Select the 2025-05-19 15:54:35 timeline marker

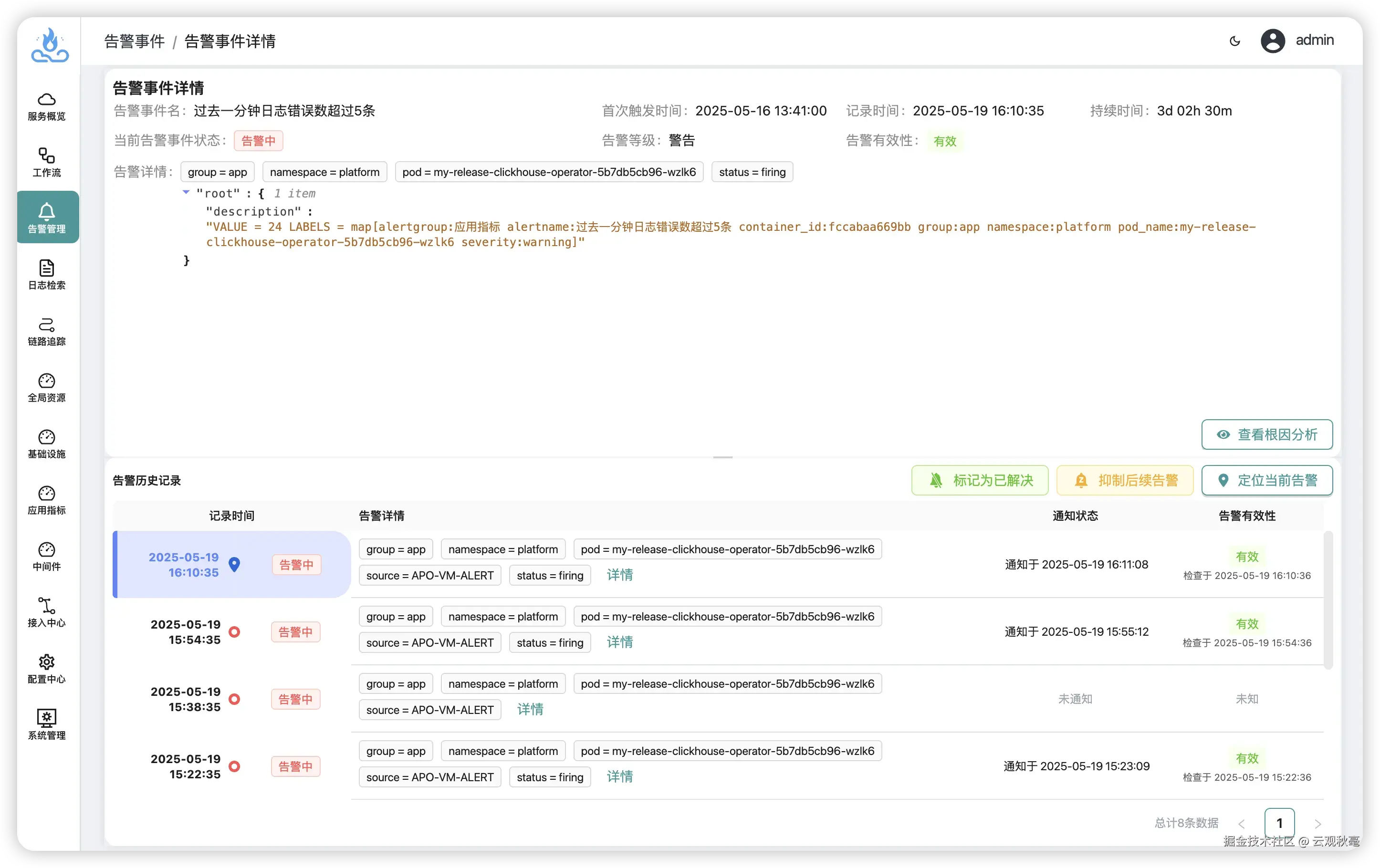(234, 632)
